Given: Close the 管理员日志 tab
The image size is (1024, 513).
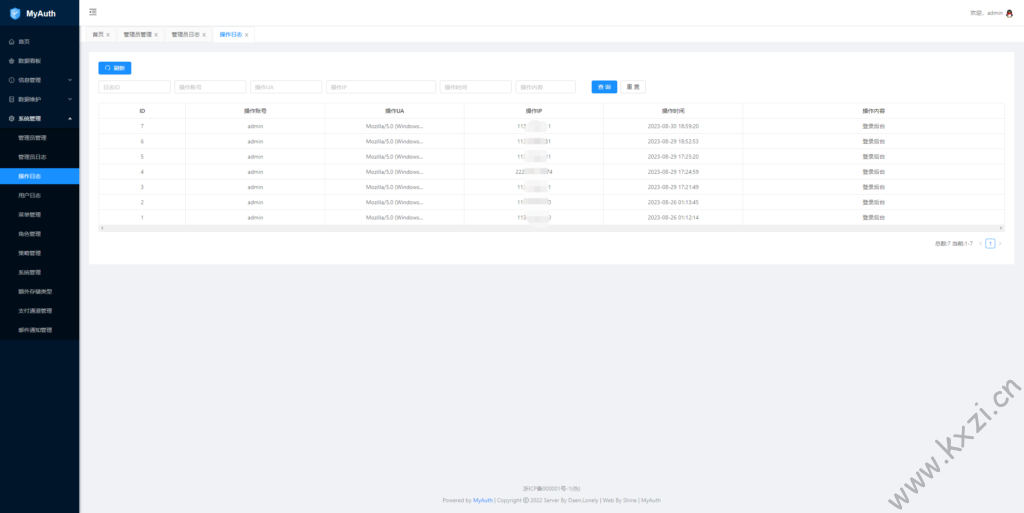Looking at the screenshot, I should (x=204, y=35).
